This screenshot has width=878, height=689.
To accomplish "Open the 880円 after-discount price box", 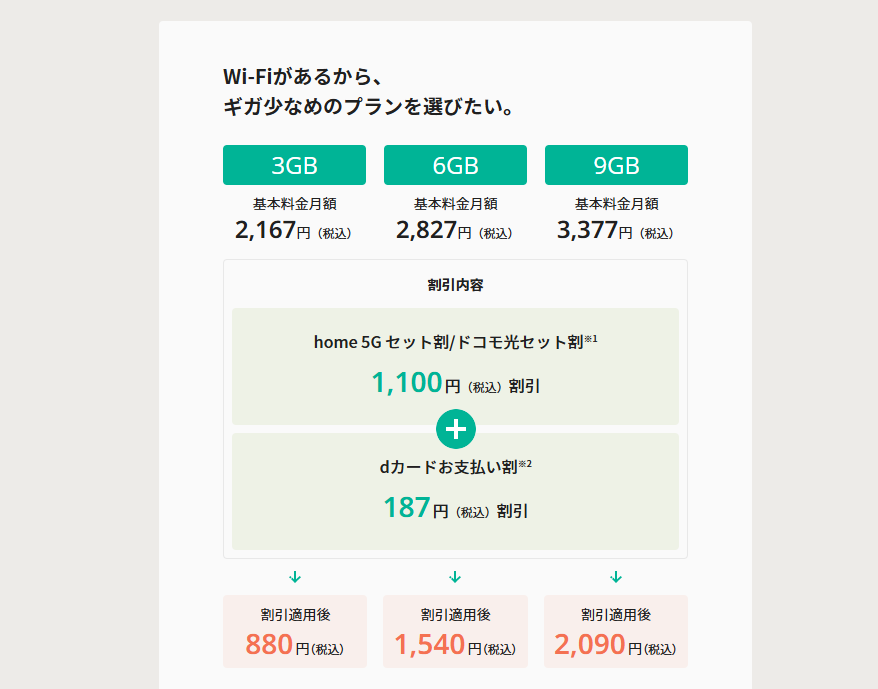I will click(295, 632).
